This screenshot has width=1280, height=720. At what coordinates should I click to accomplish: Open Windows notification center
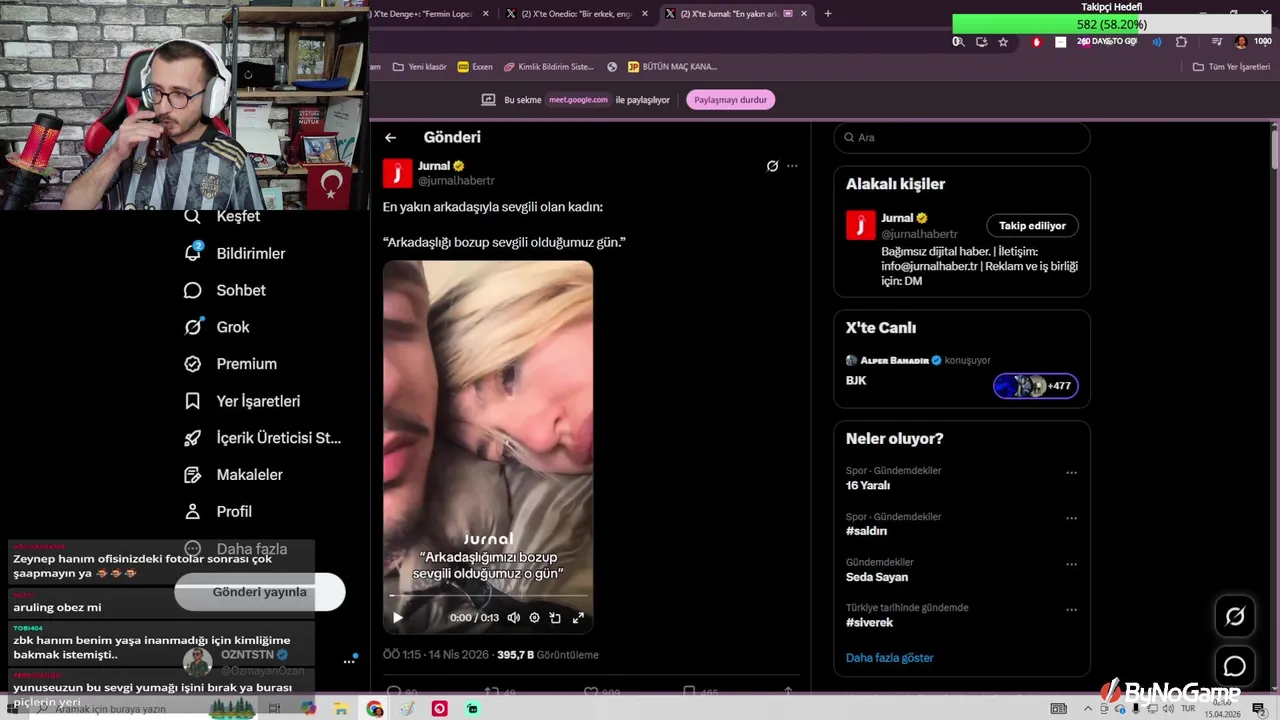(1259, 709)
